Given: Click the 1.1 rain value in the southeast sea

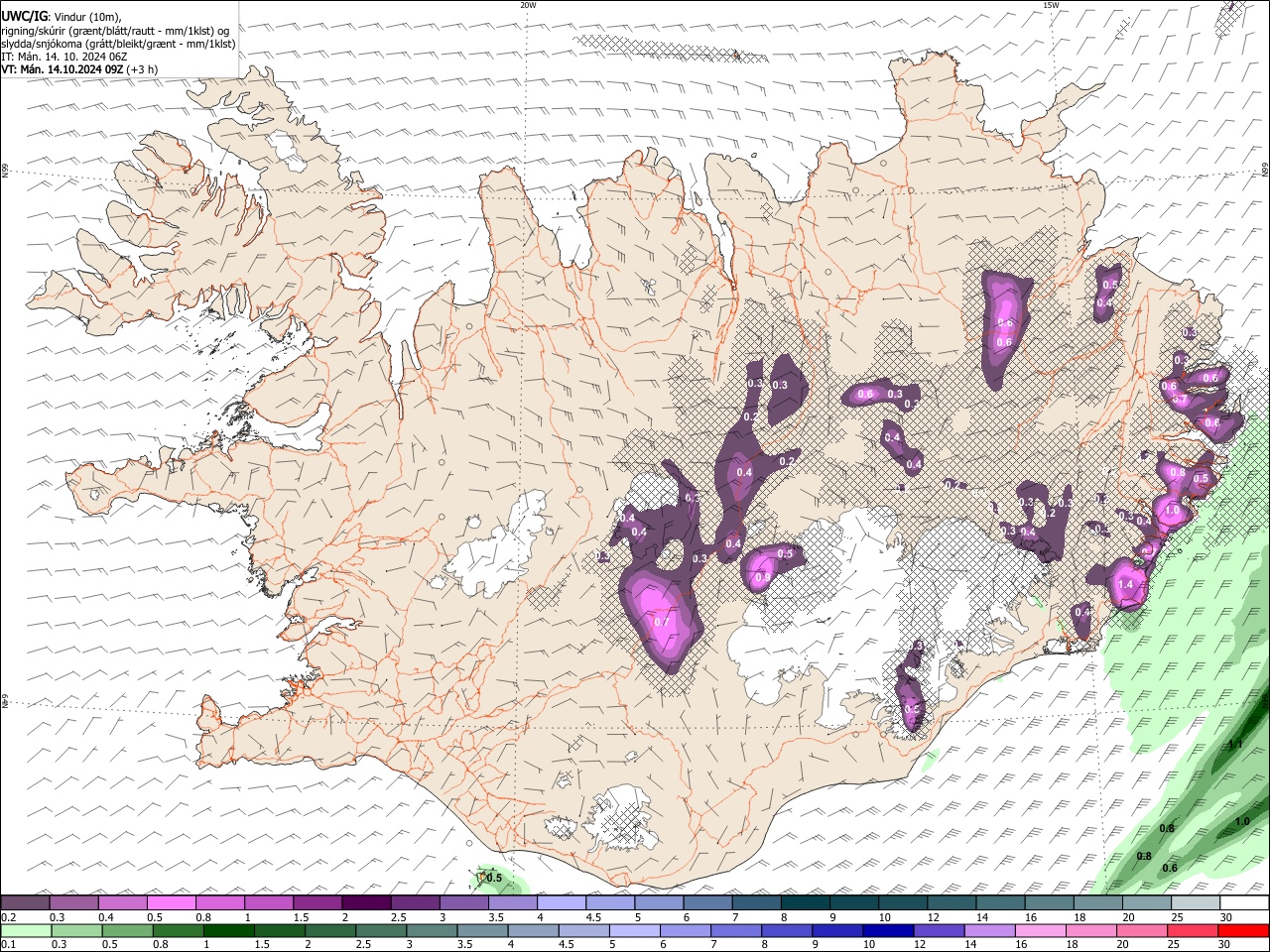Looking at the screenshot, I should pyautogui.click(x=1236, y=744).
